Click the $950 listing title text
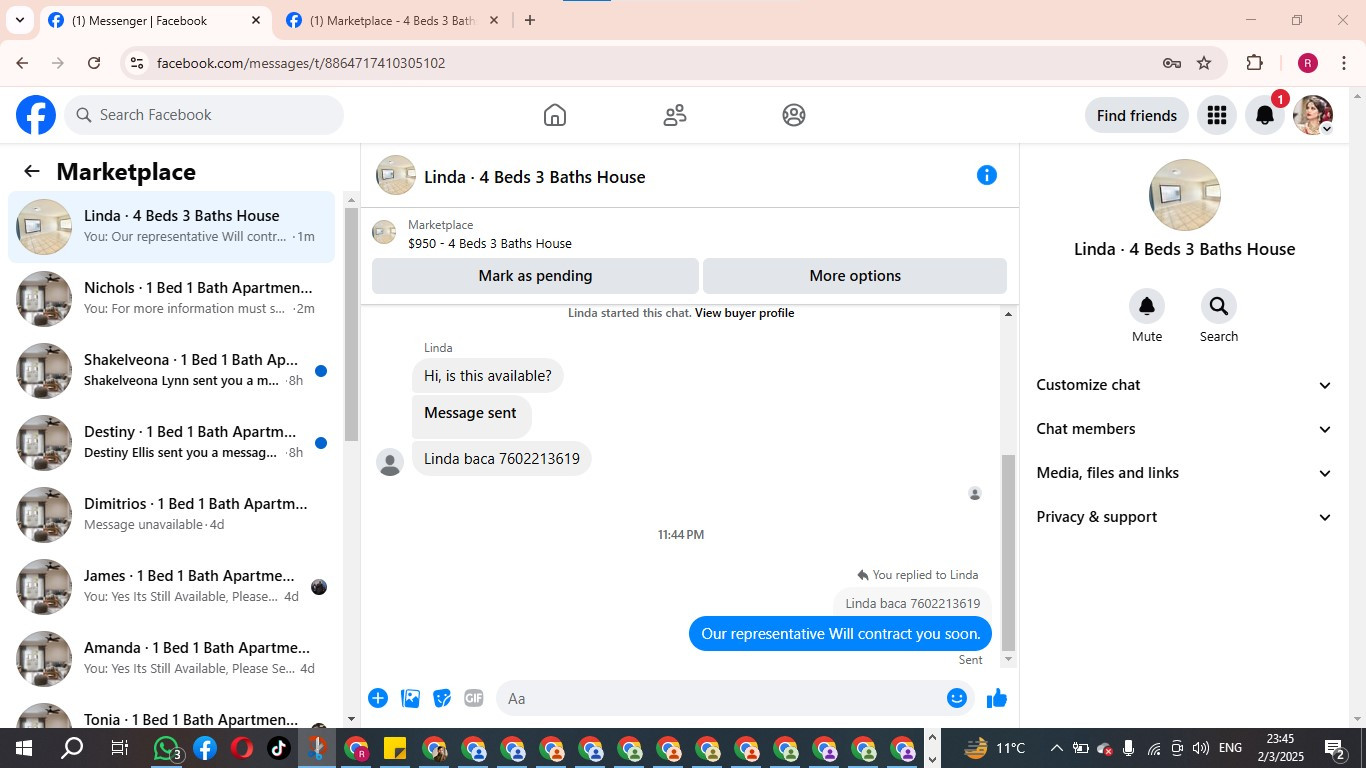This screenshot has width=1366, height=768. click(x=490, y=243)
